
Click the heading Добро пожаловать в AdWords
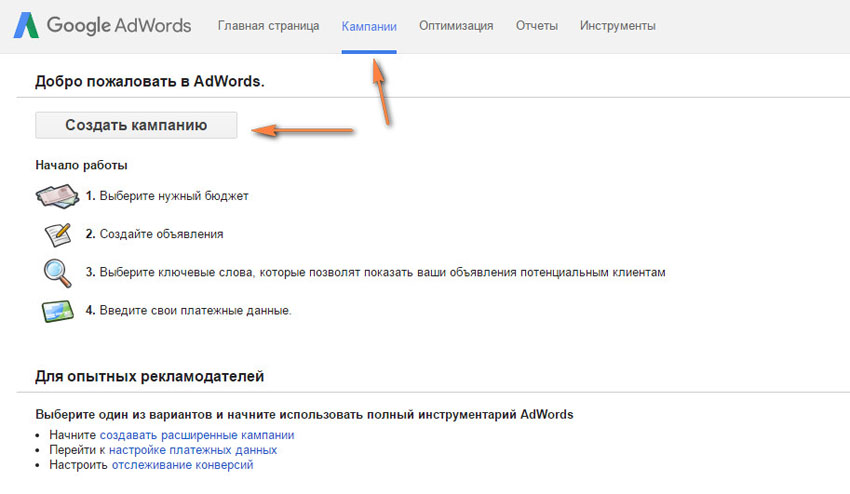click(150, 81)
